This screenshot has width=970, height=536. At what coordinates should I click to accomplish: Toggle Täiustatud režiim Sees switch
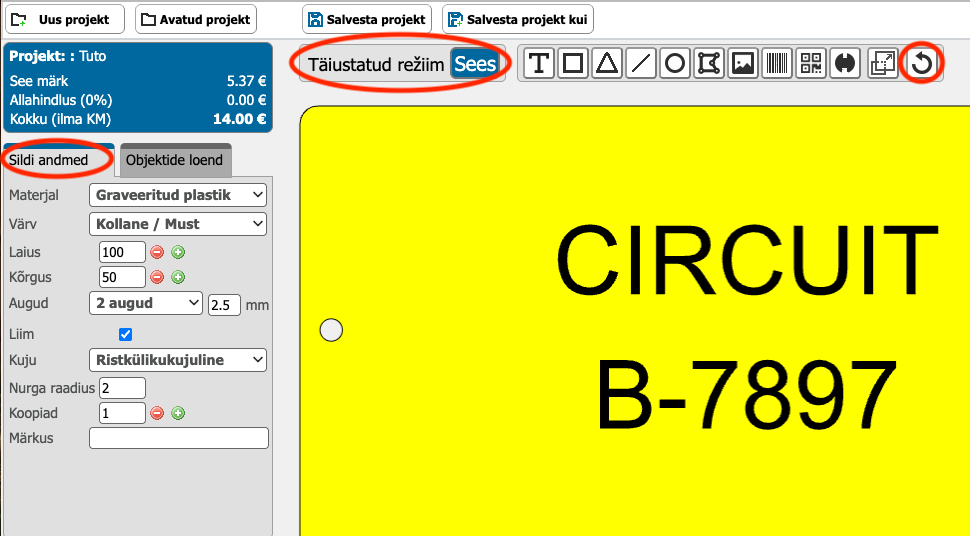474,64
